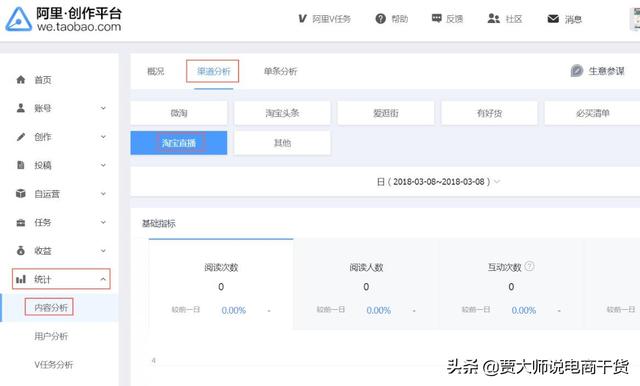Select 用户分析 in the sidebar
640x386 pixels.
51,336
